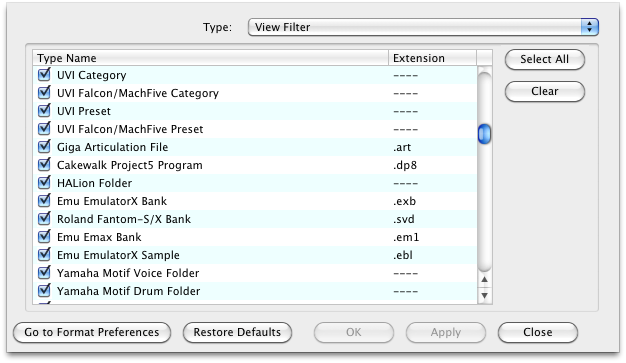Select the 'UVI Category' row text
Viewport: 626px width, 363px height.
91,75
